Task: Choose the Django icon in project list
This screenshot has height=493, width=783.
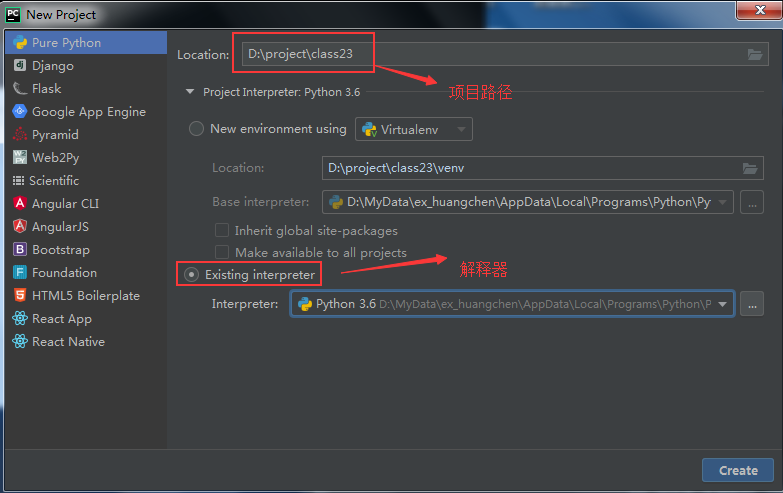Action: pos(20,65)
